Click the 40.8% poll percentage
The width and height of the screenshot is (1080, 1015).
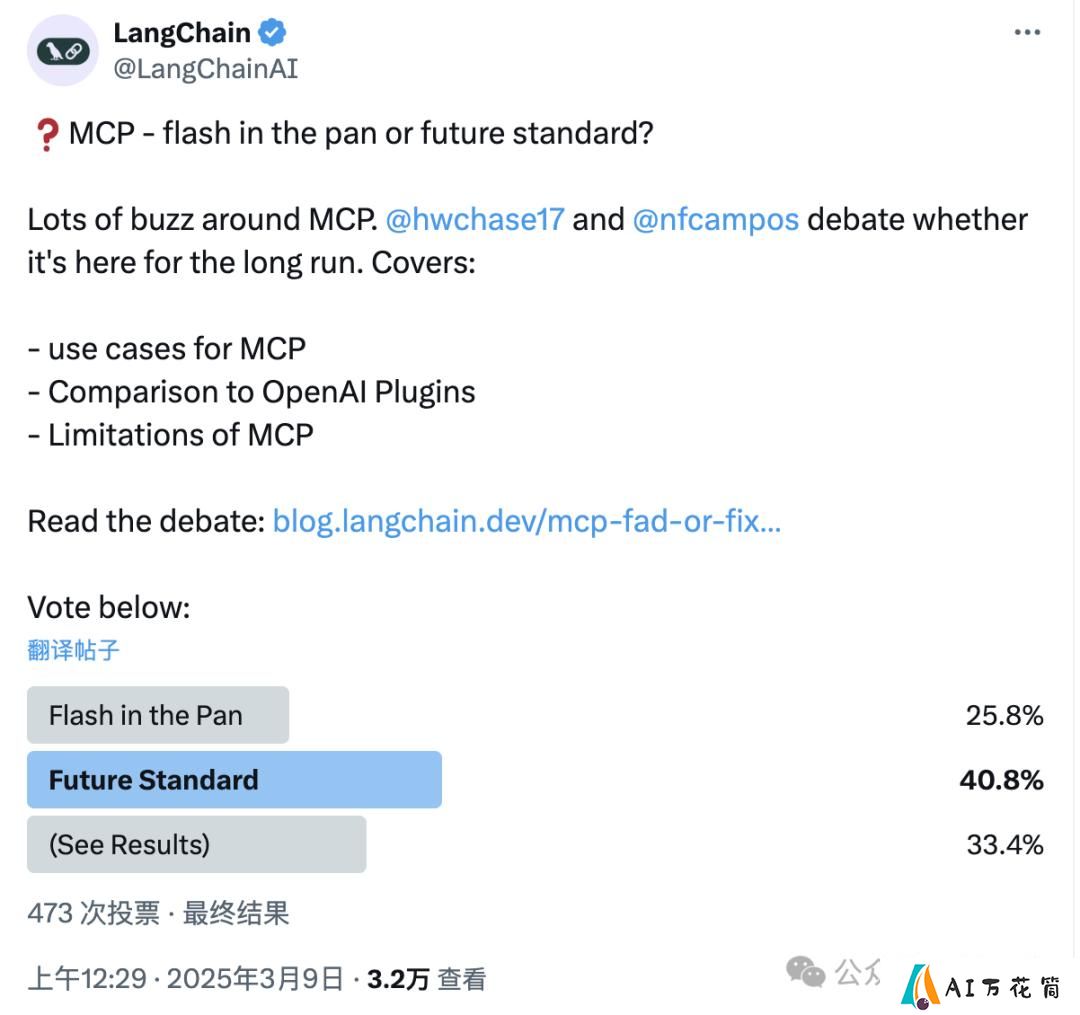point(1001,779)
